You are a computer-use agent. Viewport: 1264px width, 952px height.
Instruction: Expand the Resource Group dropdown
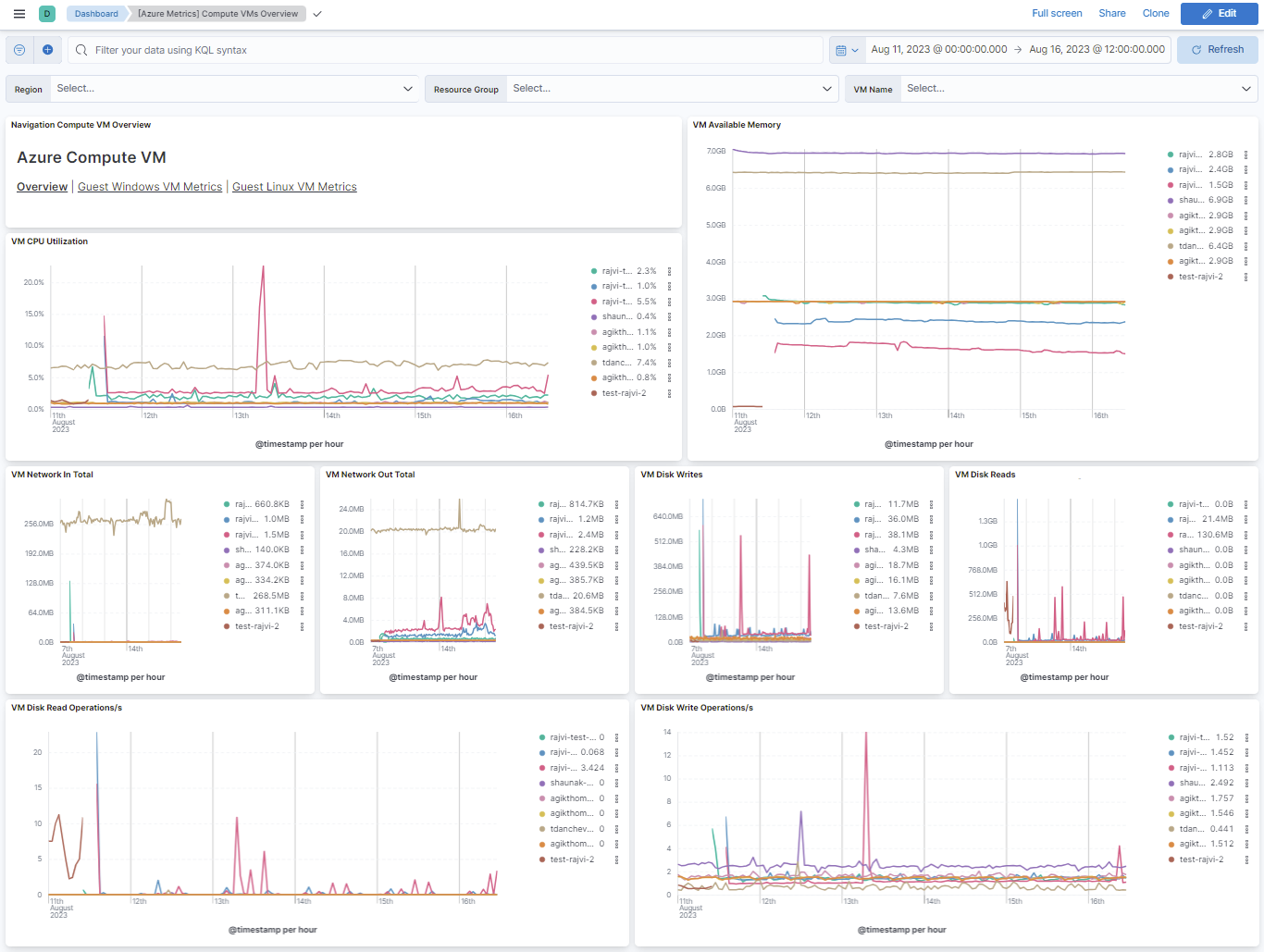tap(826, 89)
